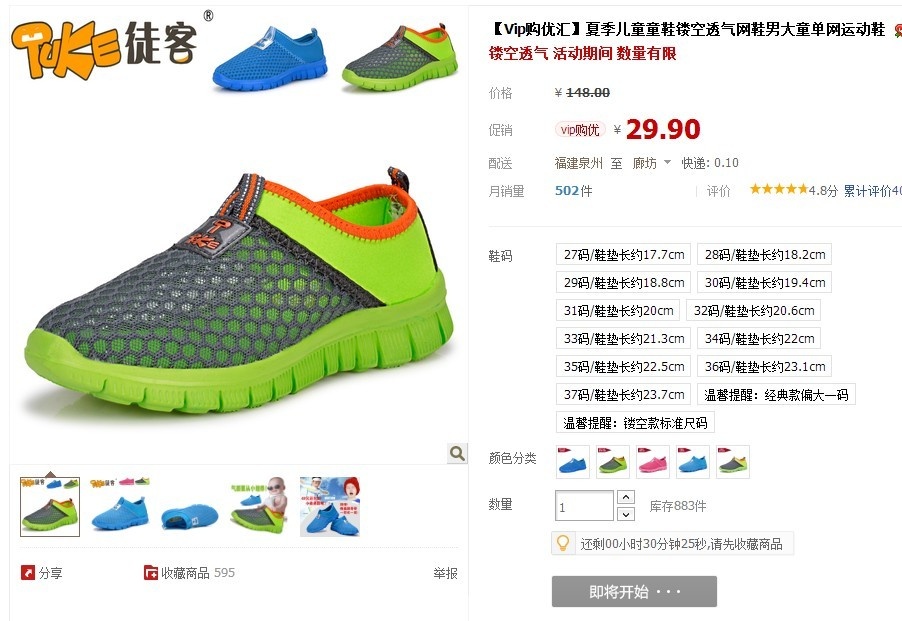The width and height of the screenshot is (902, 621).
Task: Click the 收藏商品 favorite icon
Action: tap(151, 573)
